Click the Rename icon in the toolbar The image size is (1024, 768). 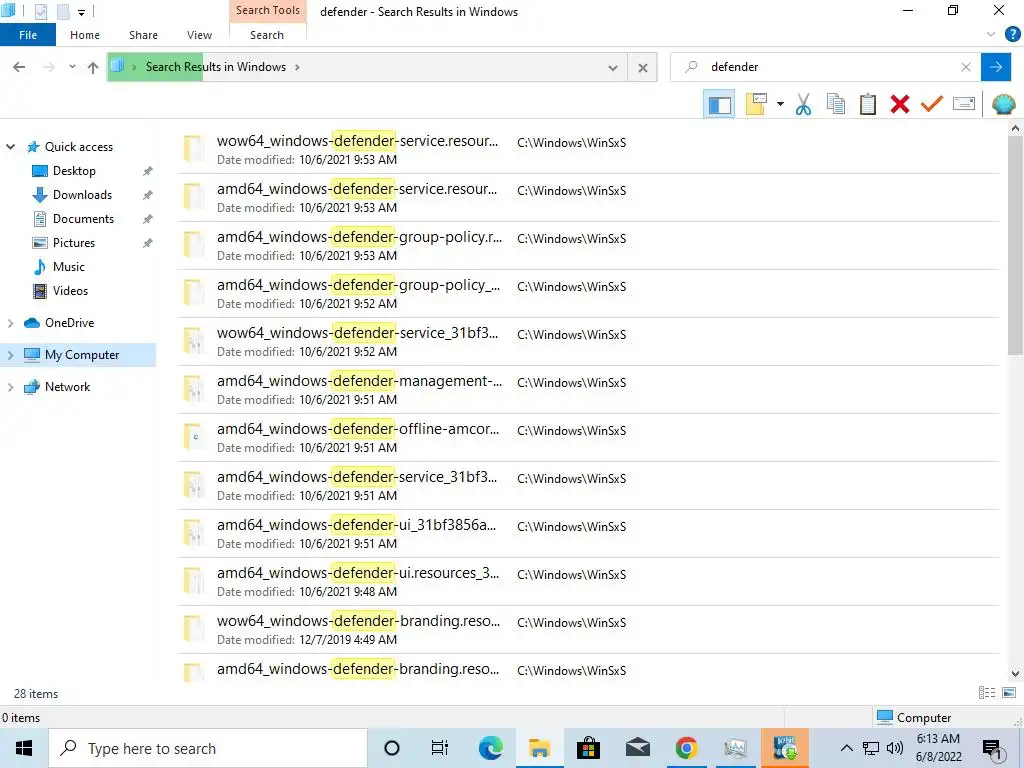coord(964,104)
